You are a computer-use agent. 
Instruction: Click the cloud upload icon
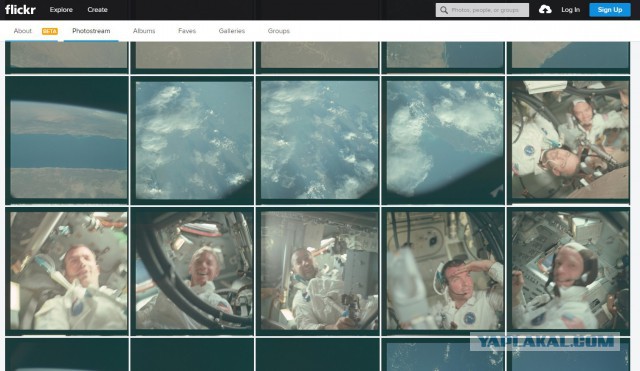(x=545, y=9)
